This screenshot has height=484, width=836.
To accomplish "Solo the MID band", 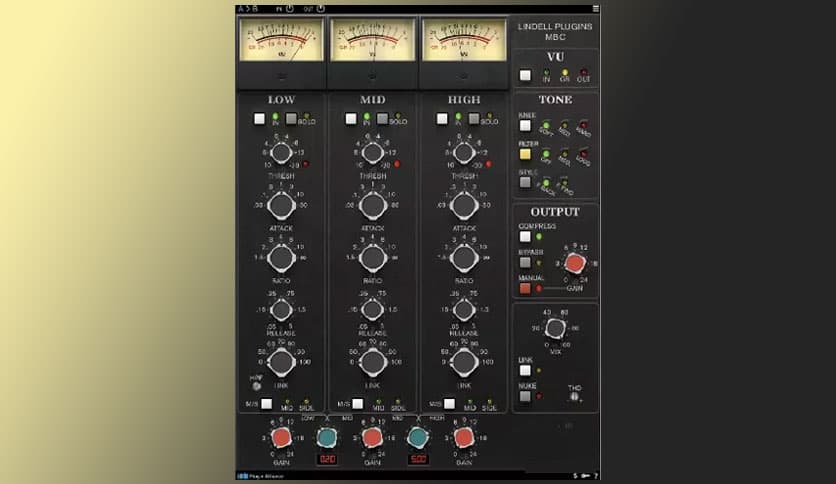I will pos(382,118).
